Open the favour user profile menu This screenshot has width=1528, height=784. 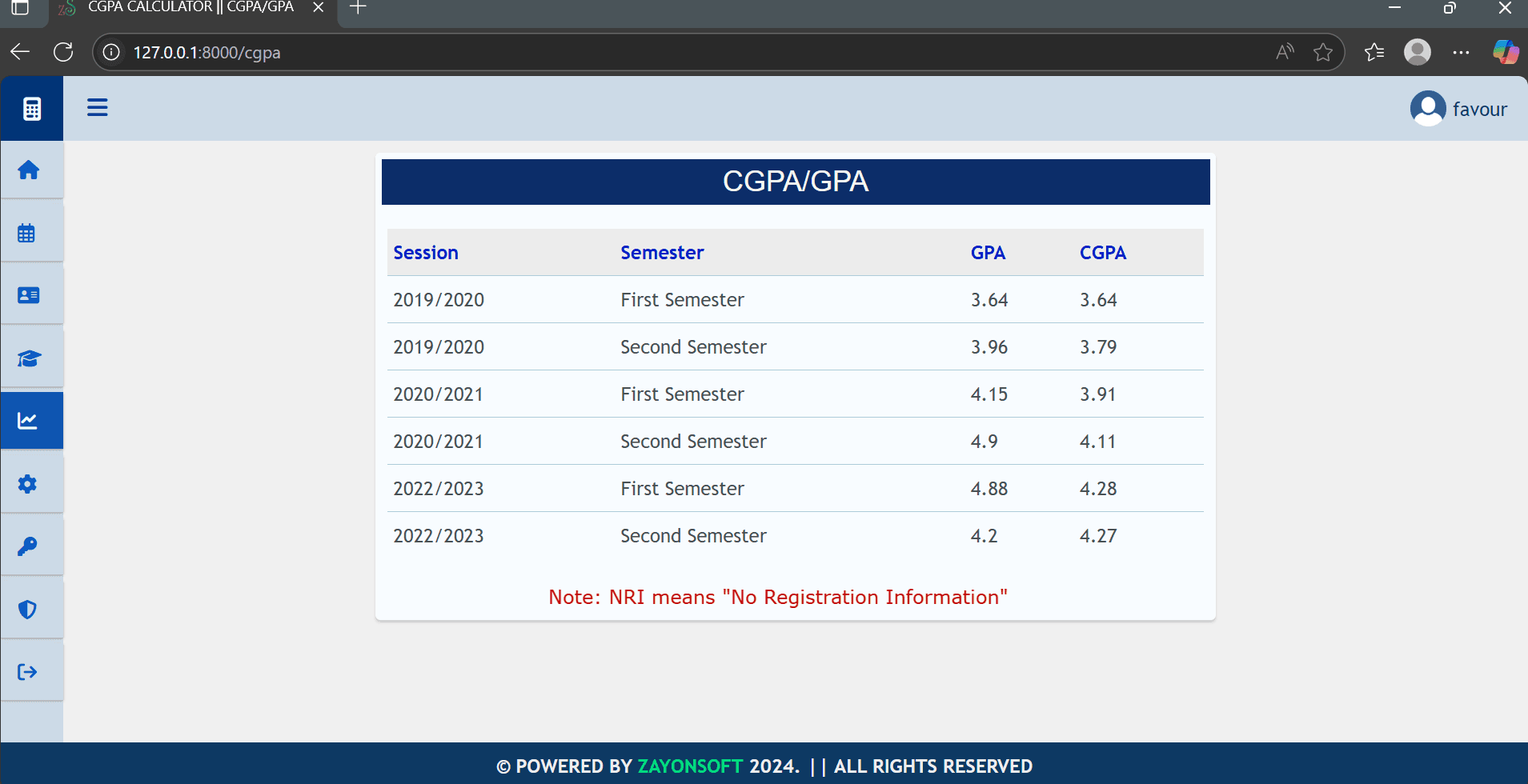click(x=1458, y=109)
